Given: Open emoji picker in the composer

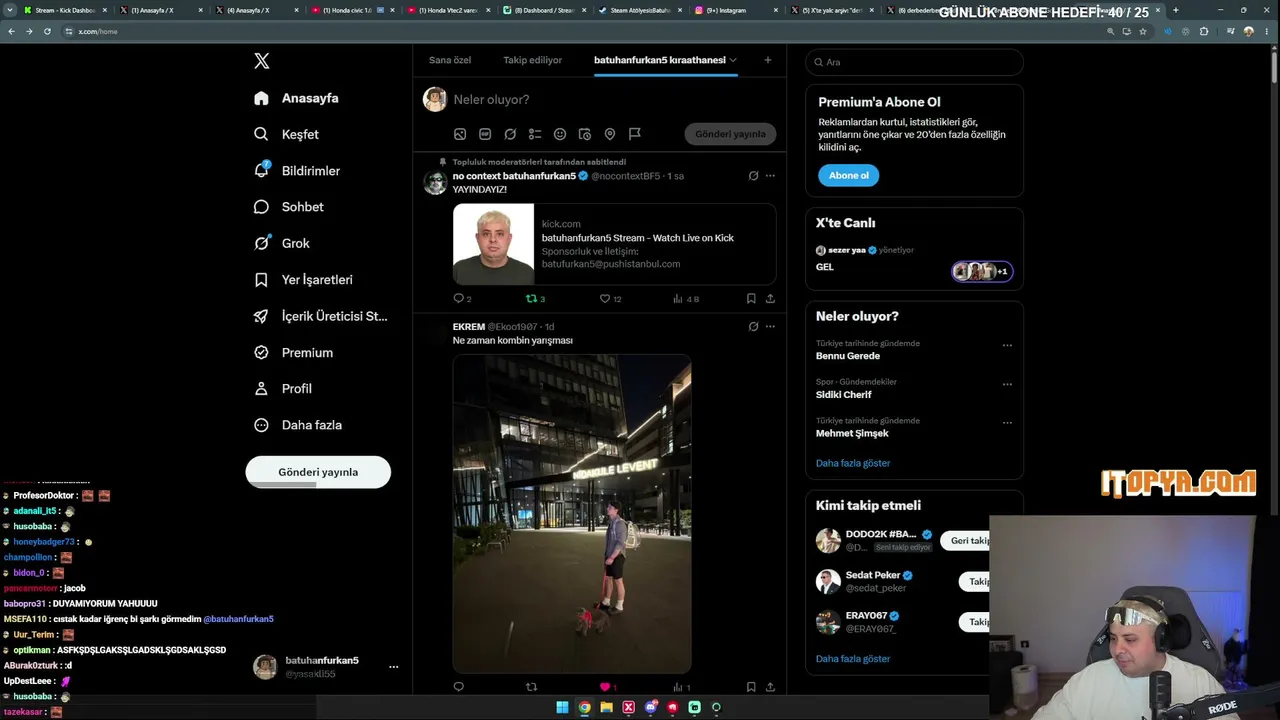Looking at the screenshot, I should click(x=560, y=134).
